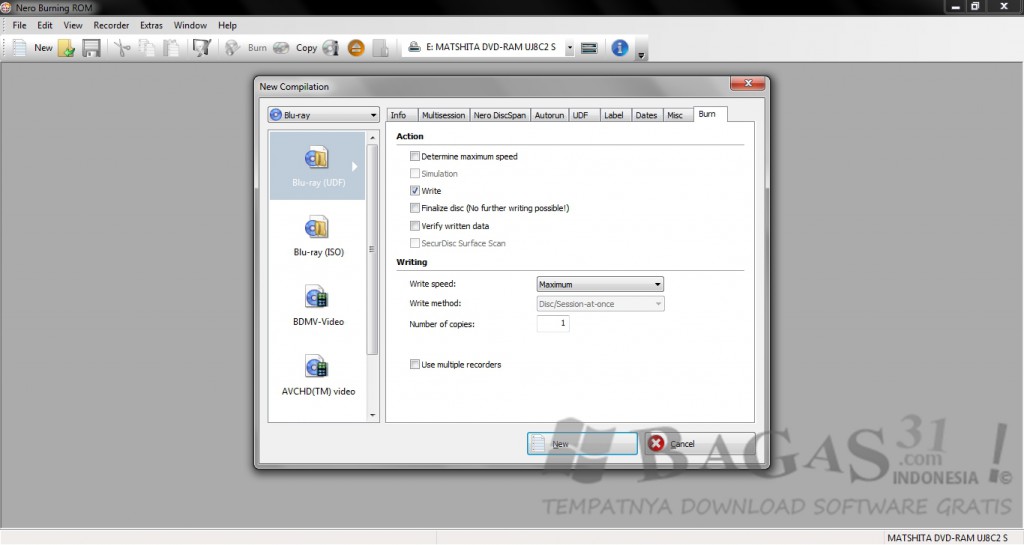Image resolution: width=1024 pixels, height=545 pixels.
Task: Switch to the UDF tab
Action: pos(582,115)
